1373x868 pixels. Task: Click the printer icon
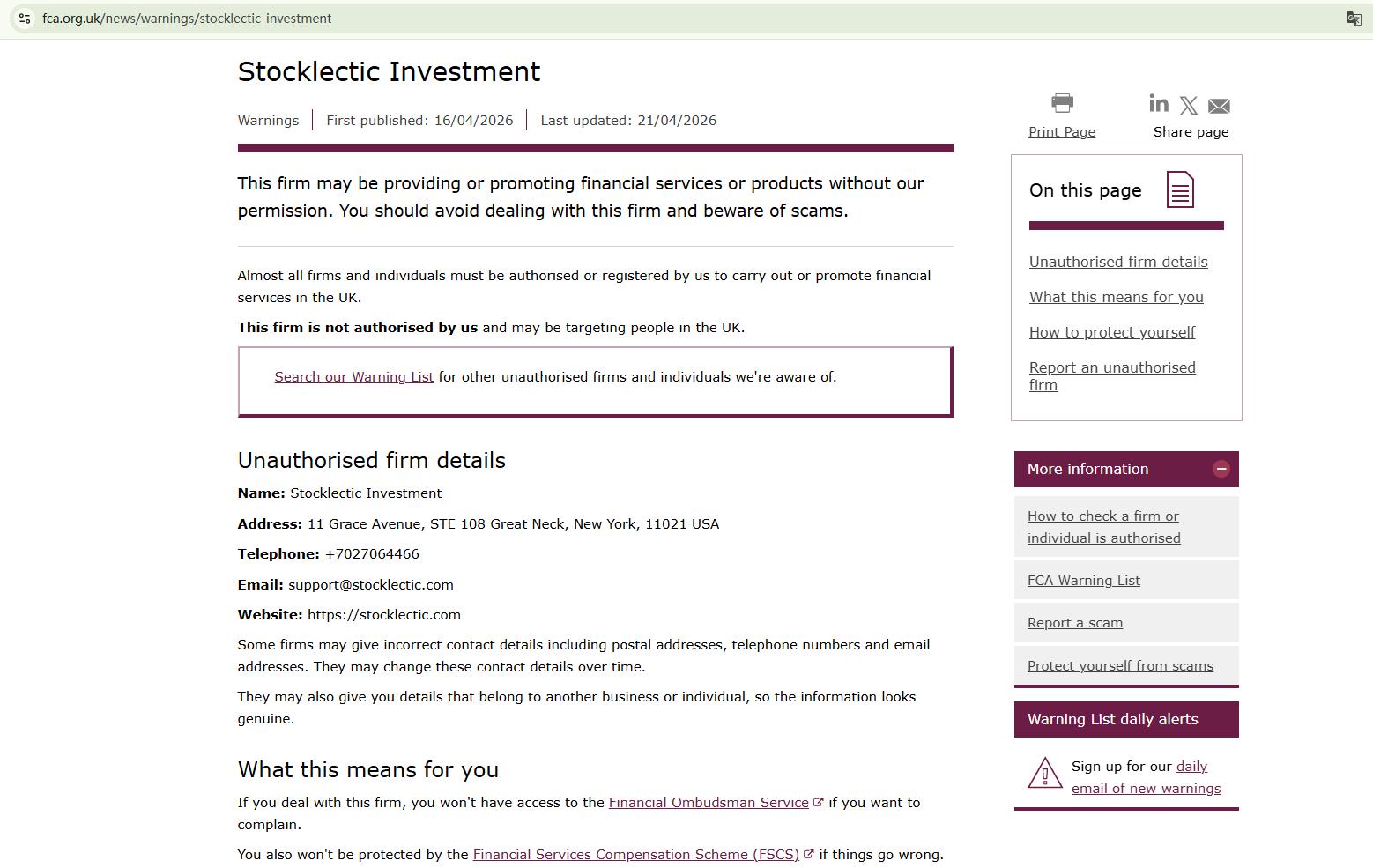point(1062,103)
